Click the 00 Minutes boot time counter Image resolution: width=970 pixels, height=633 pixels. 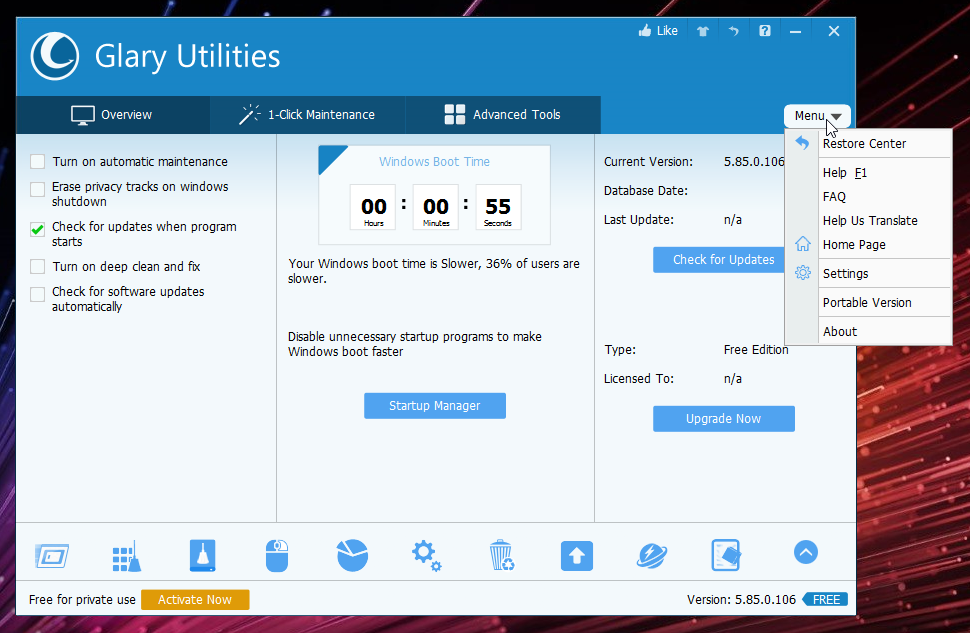coord(436,207)
